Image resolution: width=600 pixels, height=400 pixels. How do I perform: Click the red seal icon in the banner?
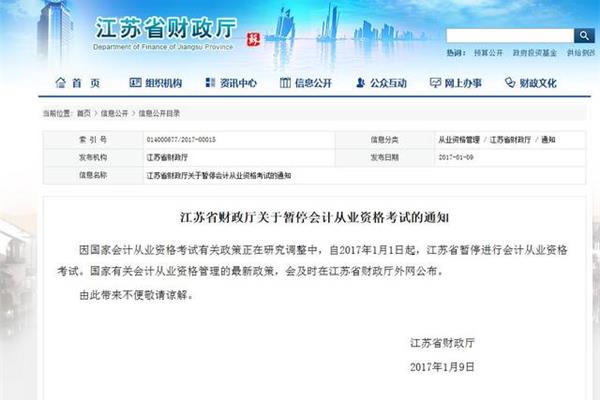pos(253,39)
